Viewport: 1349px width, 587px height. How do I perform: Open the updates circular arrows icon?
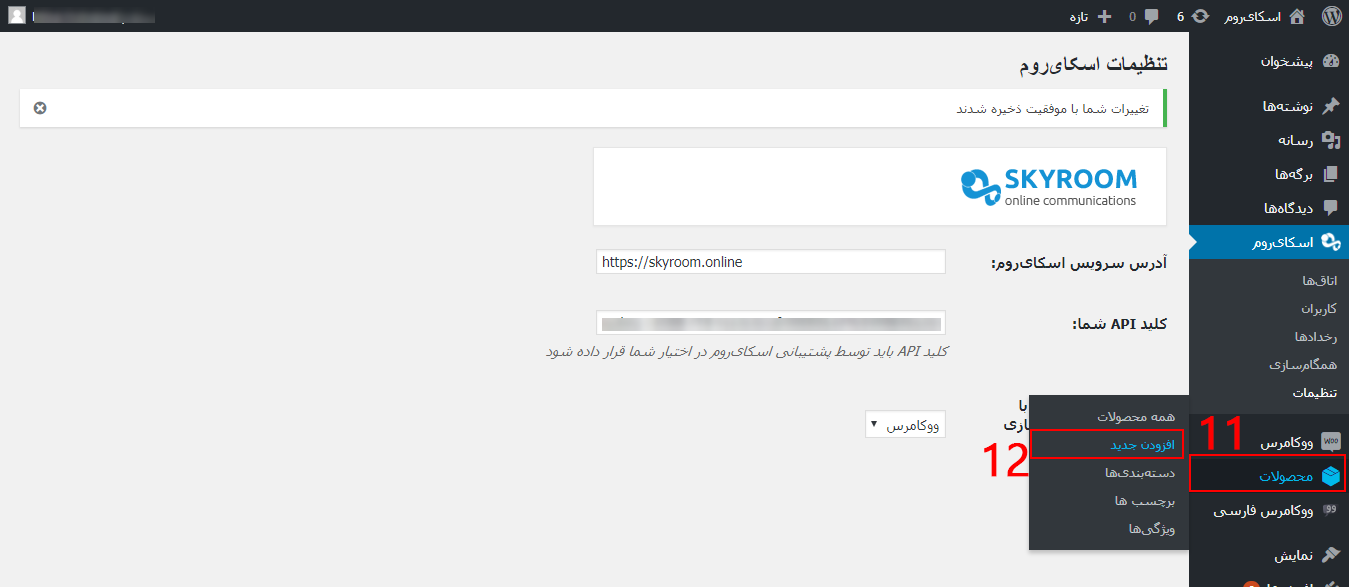[1201, 16]
